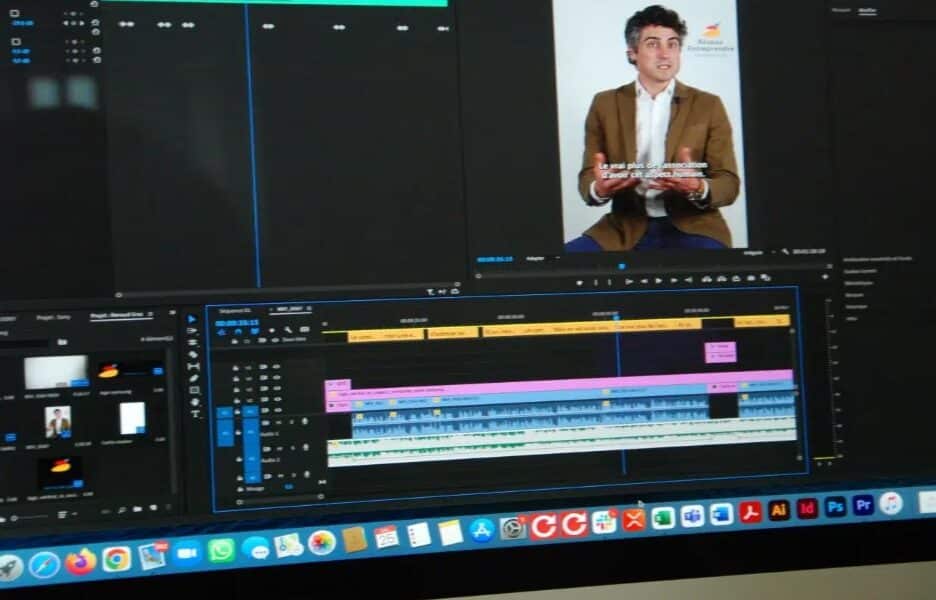Screen dimensions: 936x600
Task: Hide the lowest video track with eye icon
Action: pos(278,410)
